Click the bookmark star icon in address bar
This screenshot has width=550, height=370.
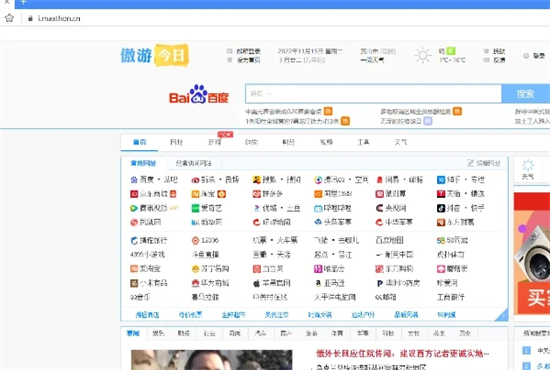coord(9,18)
